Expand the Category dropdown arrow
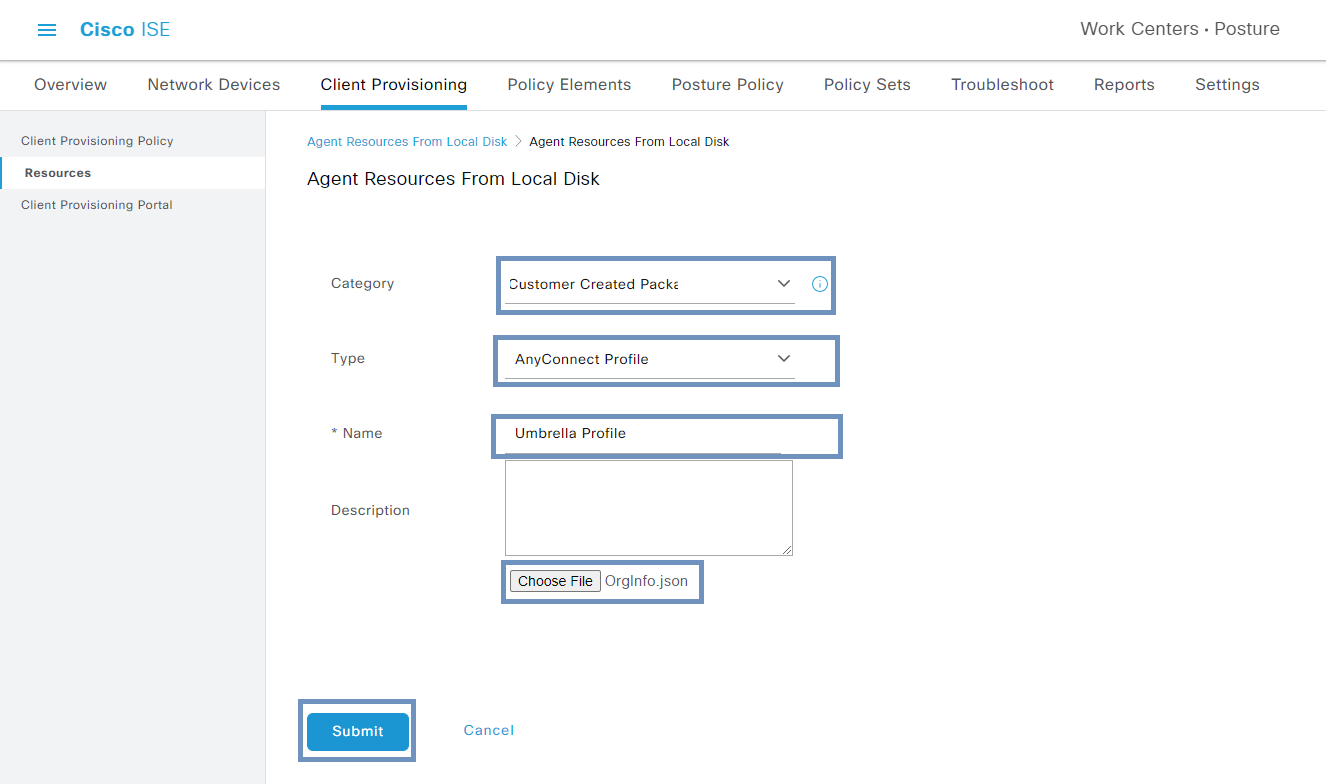Image resolution: width=1326 pixels, height=784 pixels. [784, 284]
